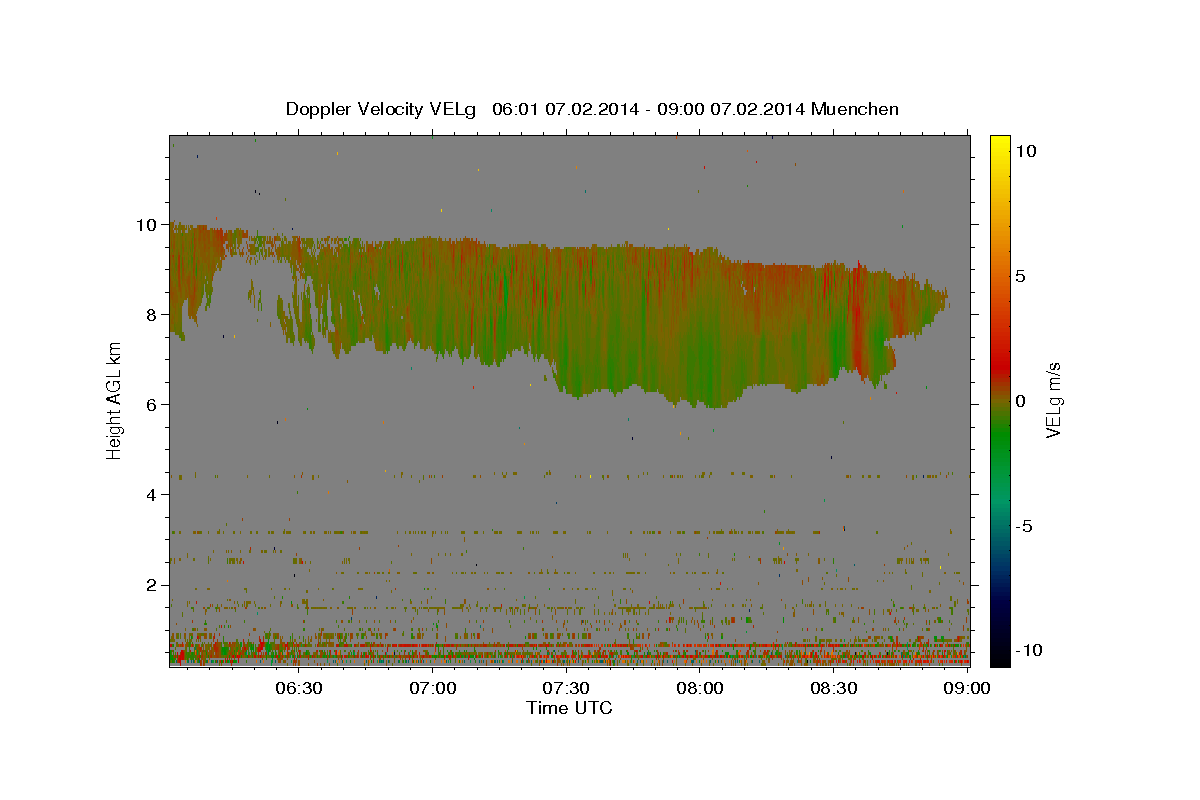This screenshot has width=1200, height=800.
Task: Select the '08:30' time axis label
Action: pyautogui.click(x=832, y=688)
